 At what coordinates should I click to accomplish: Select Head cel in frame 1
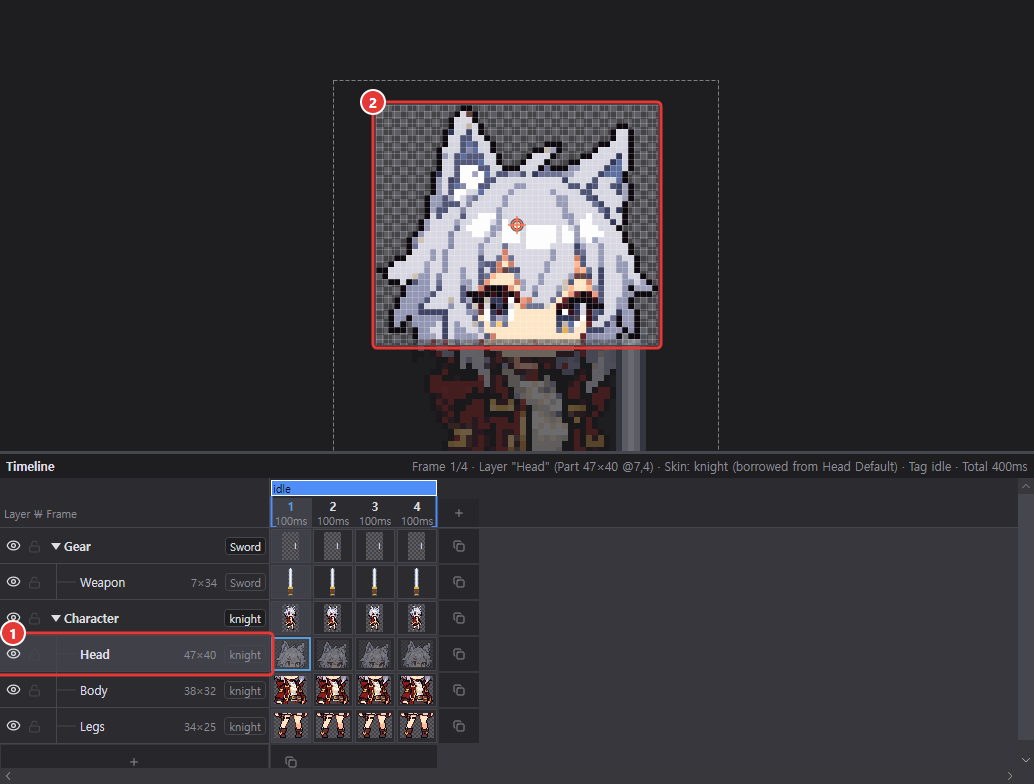(291, 654)
